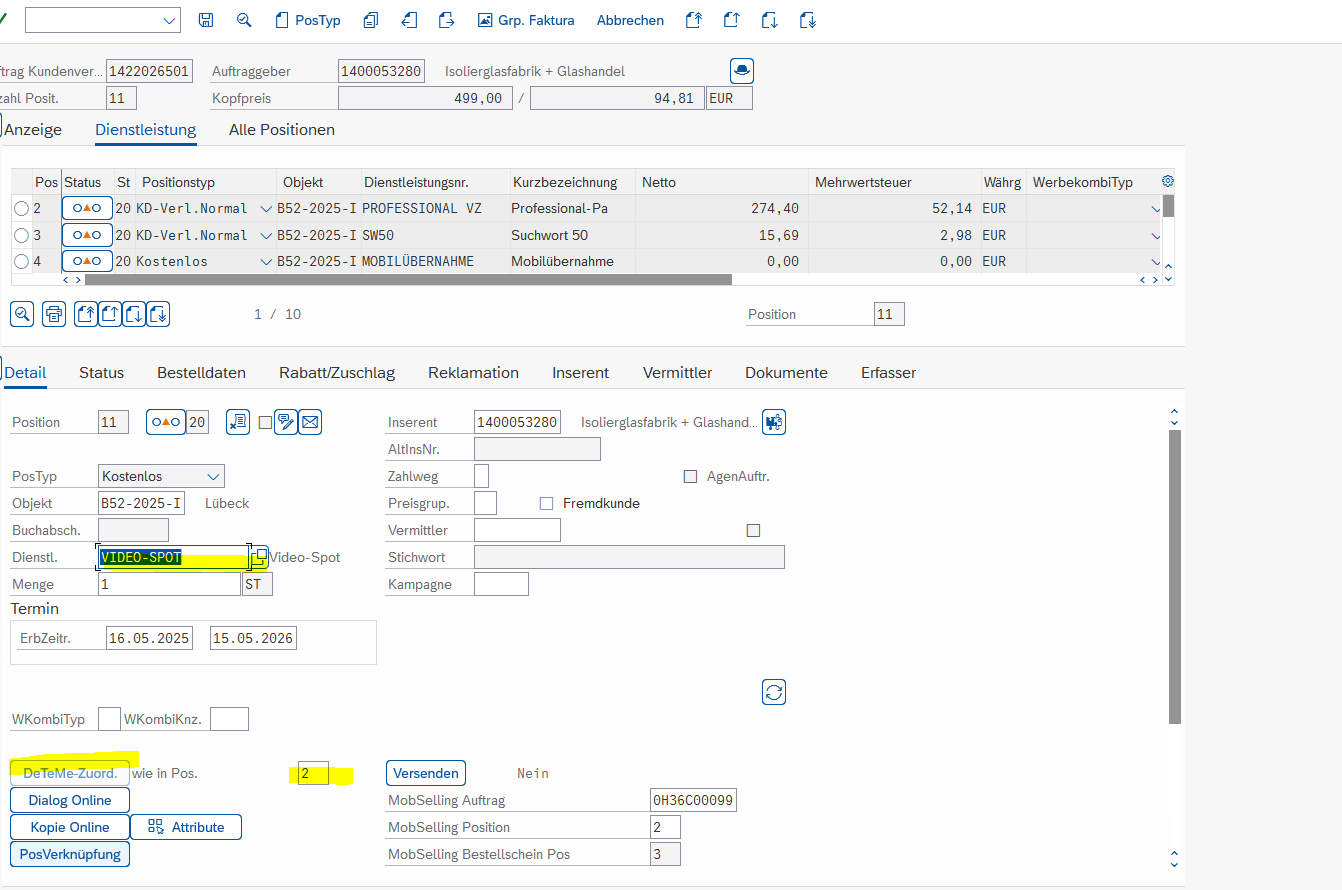1342x890 pixels.
Task: Click the Kampagne input field
Action: [501, 584]
